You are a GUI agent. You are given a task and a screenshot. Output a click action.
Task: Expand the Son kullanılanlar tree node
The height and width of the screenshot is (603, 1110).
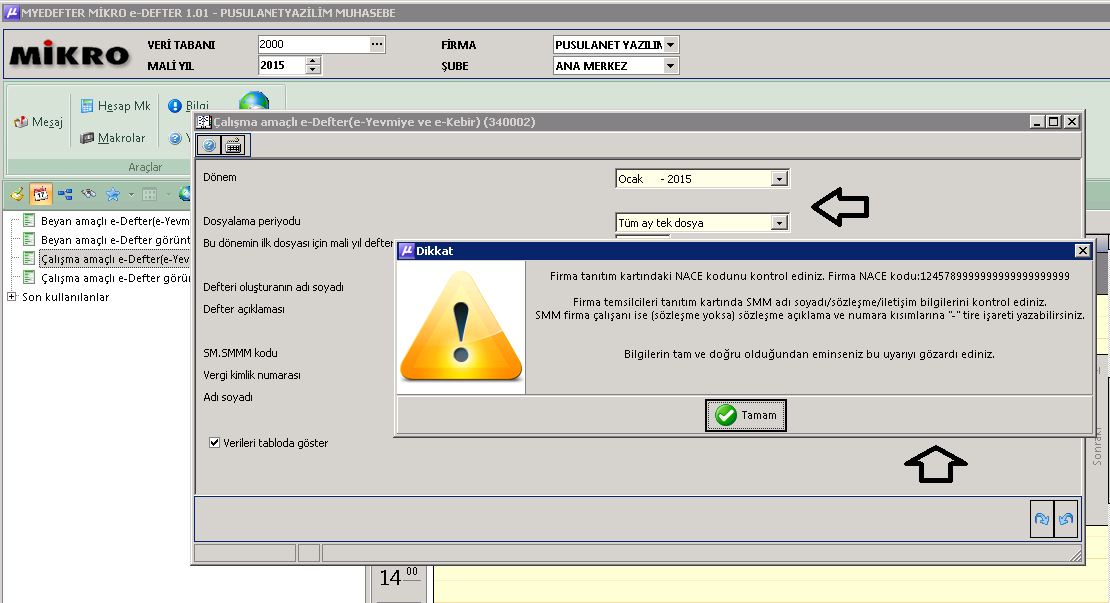click(11, 297)
